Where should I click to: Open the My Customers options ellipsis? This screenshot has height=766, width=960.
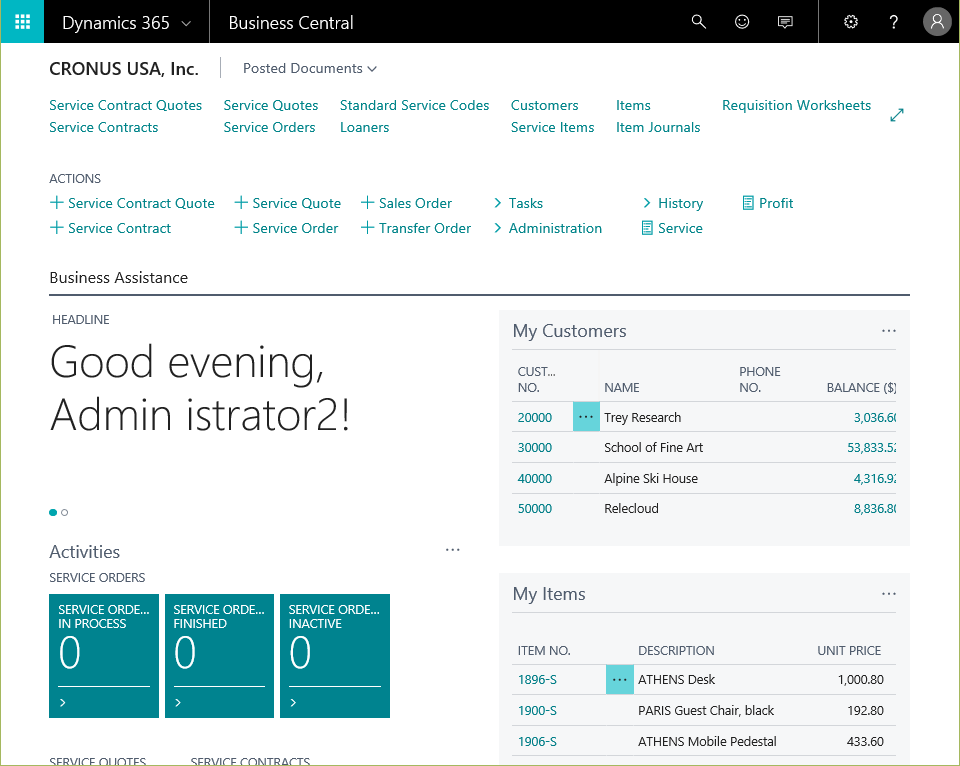point(888,331)
